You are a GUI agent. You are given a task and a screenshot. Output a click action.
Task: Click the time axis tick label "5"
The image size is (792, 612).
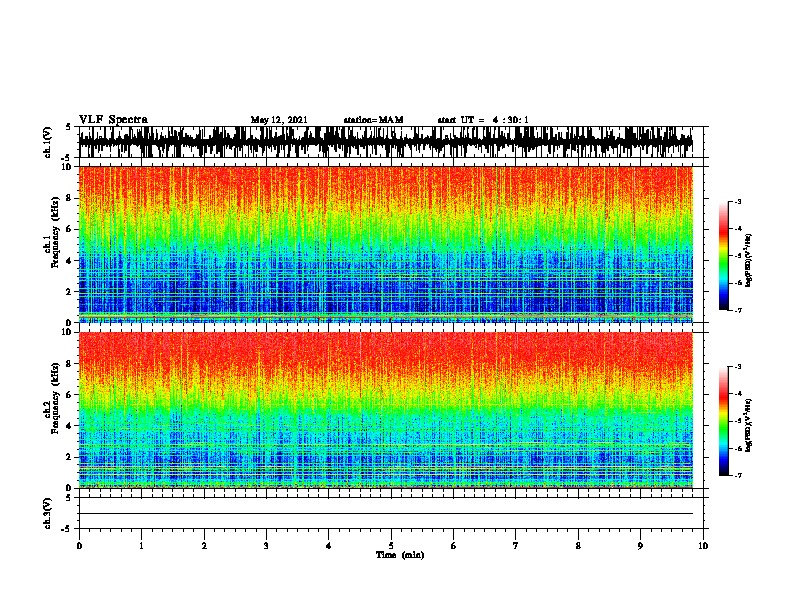391,546
